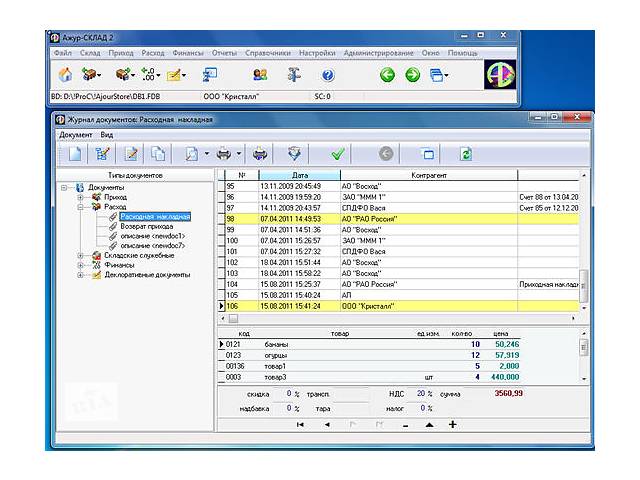Click the printer icon in journal toolbar

click(x=224, y=154)
